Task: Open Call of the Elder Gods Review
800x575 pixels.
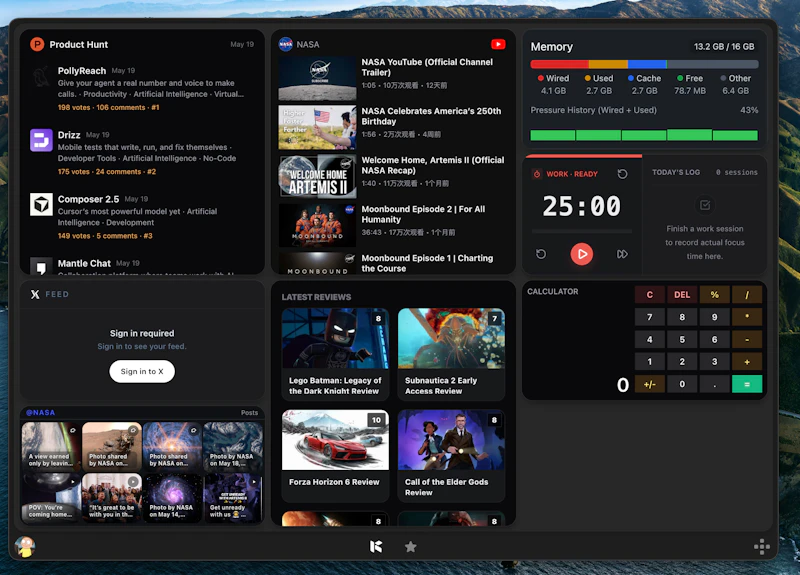Action: (x=452, y=456)
